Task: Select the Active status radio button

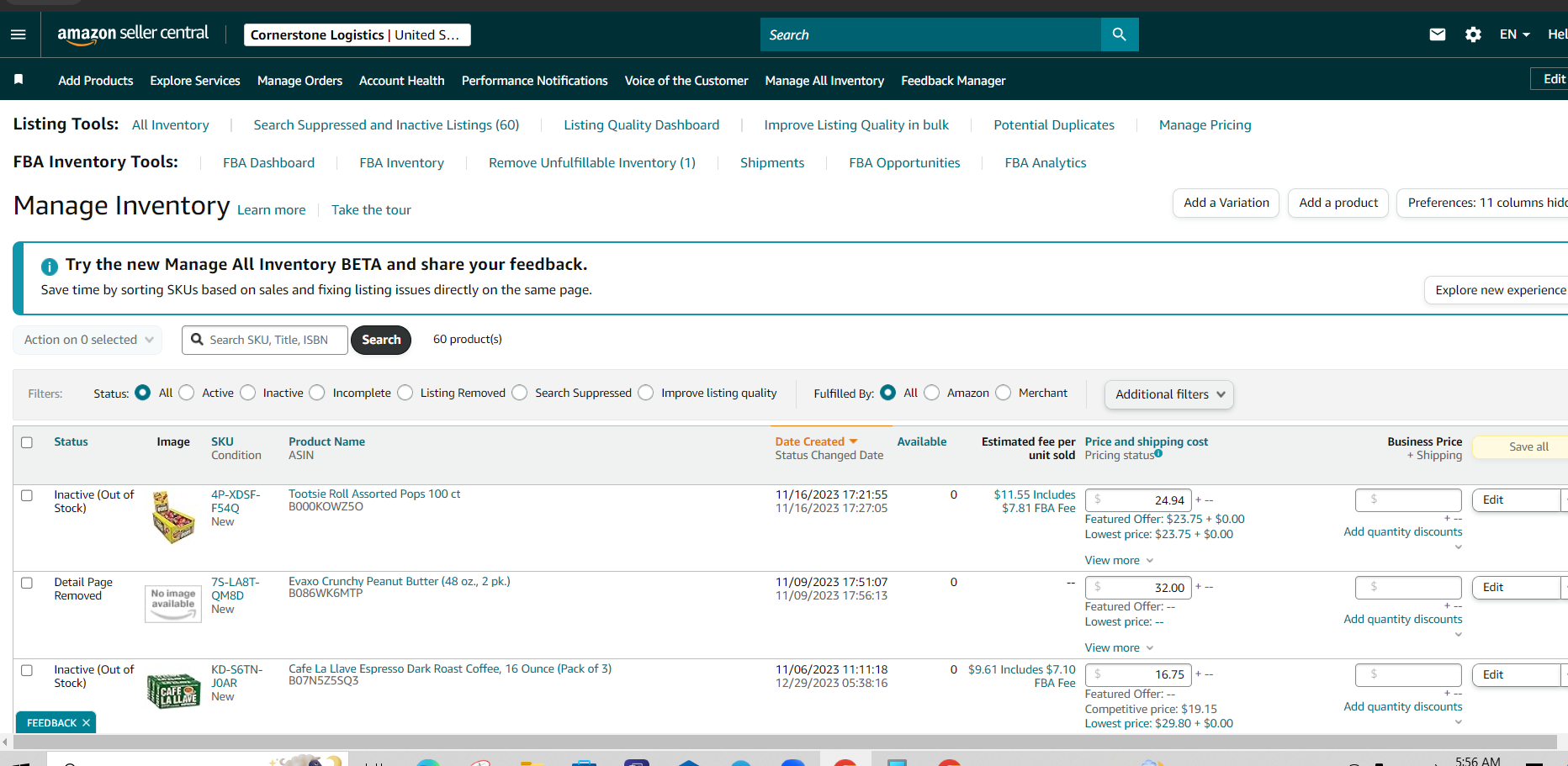Action: point(187,393)
